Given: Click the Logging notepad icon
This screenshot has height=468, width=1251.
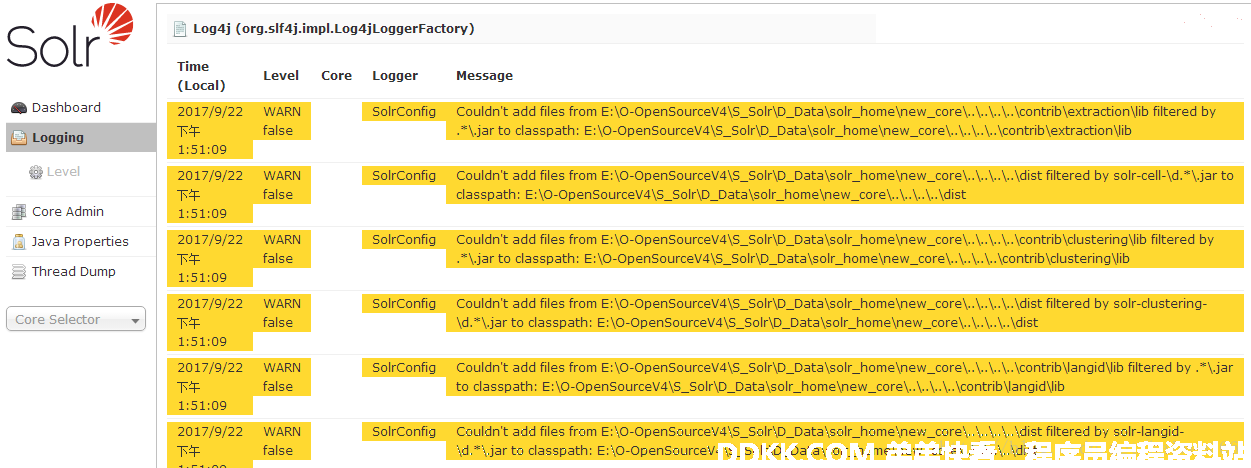Looking at the screenshot, I should pyautogui.click(x=19, y=138).
